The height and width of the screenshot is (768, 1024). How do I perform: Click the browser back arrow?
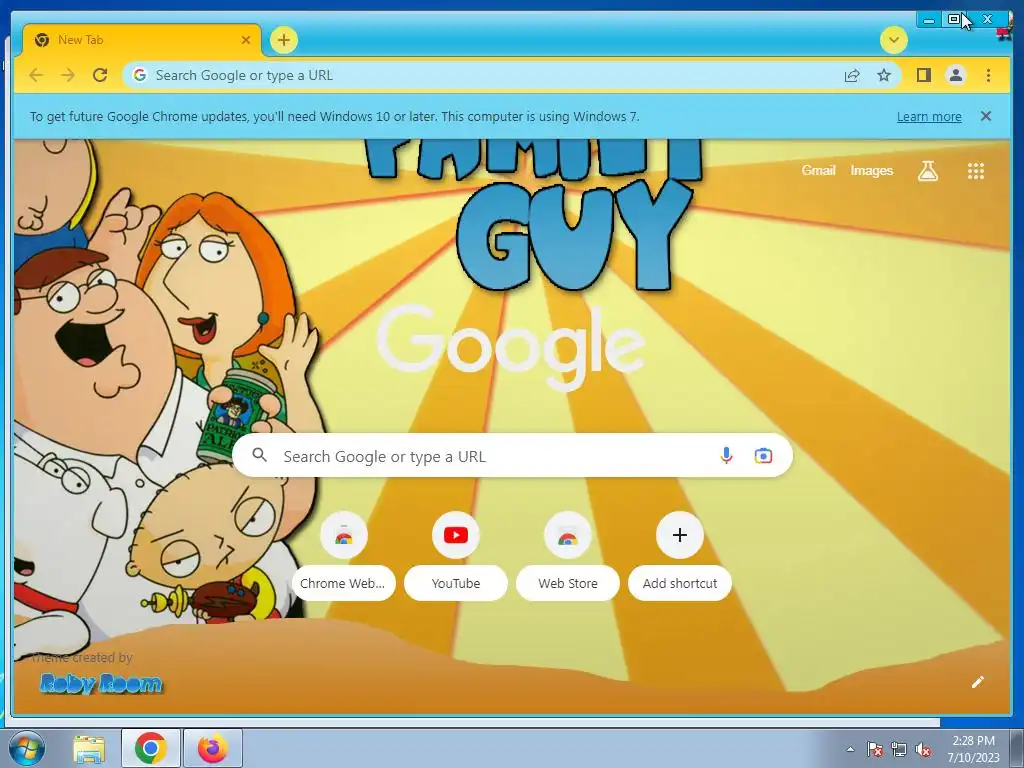coord(36,75)
